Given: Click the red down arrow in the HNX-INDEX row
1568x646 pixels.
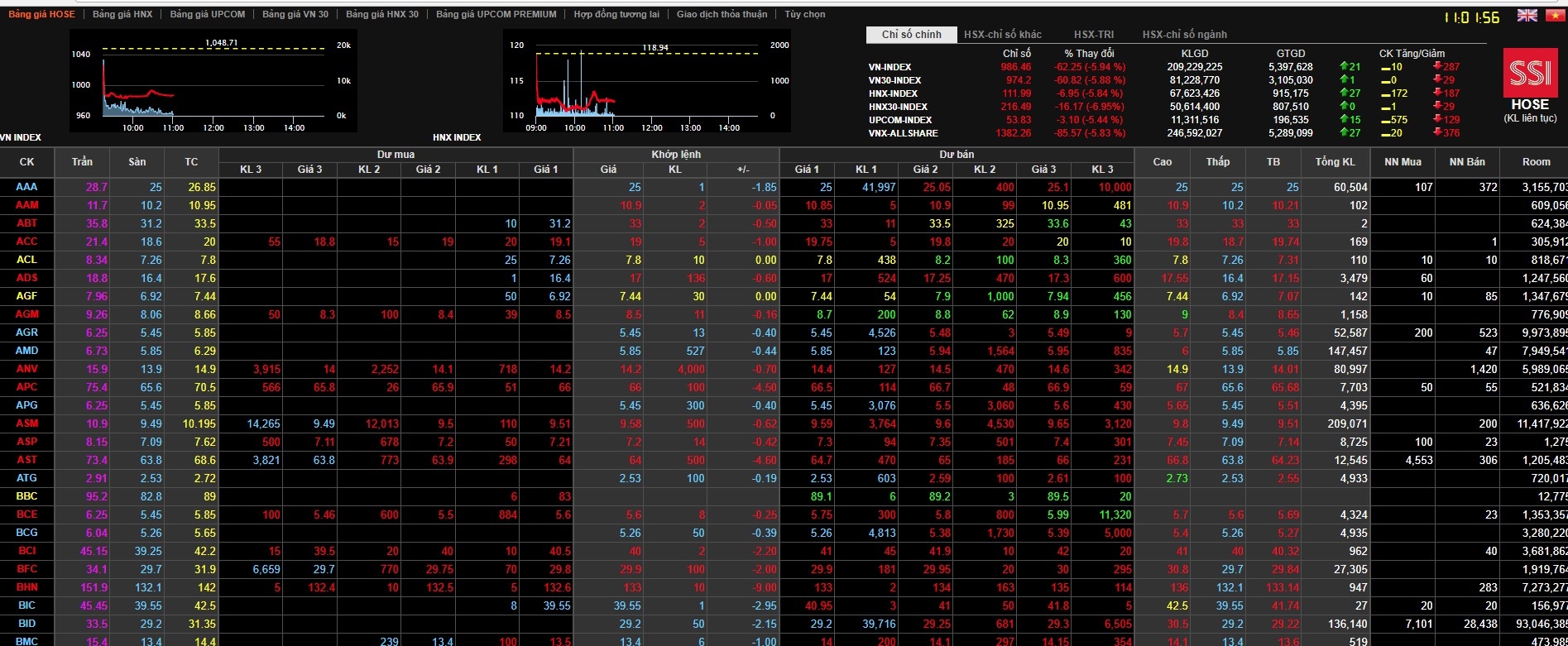Looking at the screenshot, I should [1438, 93].
